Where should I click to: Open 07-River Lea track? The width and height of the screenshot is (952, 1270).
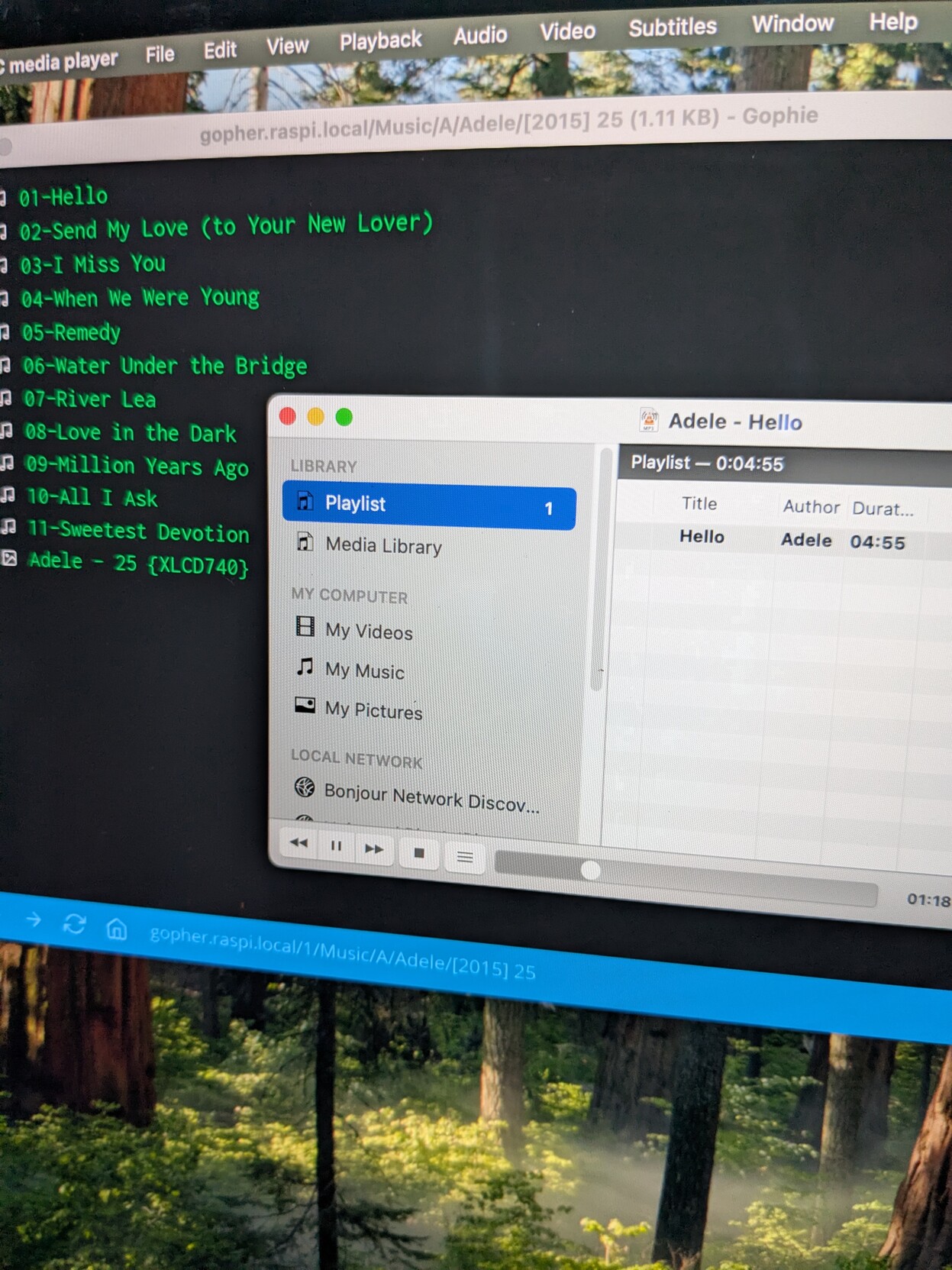click(90, 399)
